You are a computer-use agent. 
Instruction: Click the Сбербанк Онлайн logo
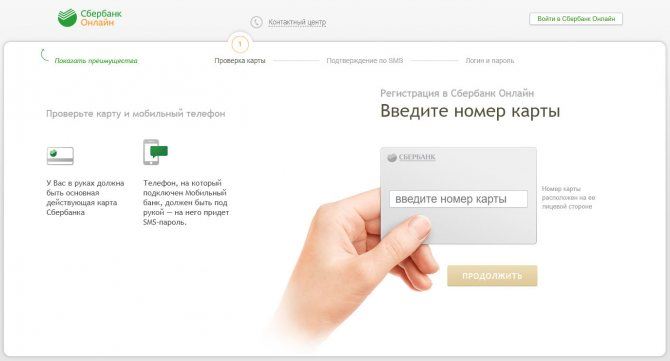[x=90, y=18]
